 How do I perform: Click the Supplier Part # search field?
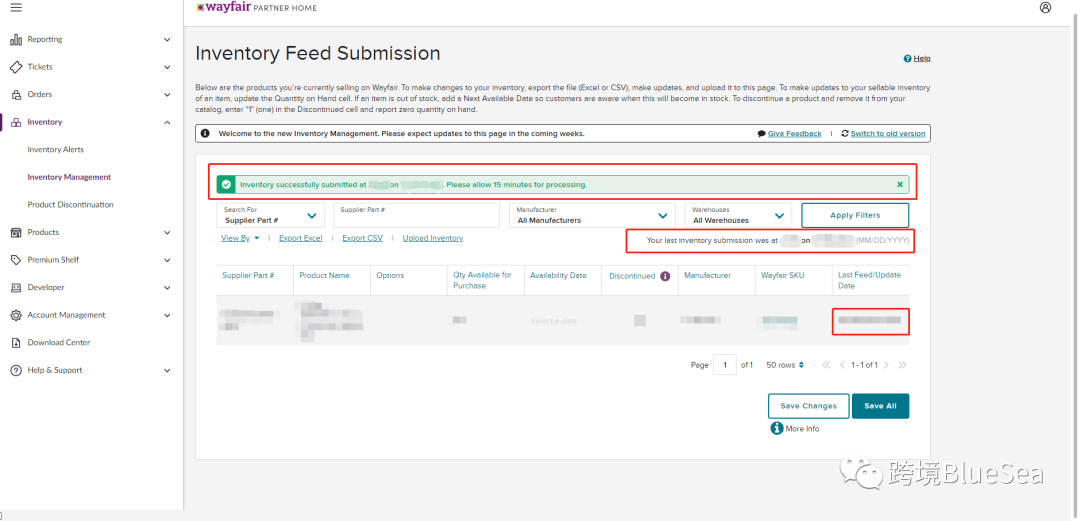point(417,215)
